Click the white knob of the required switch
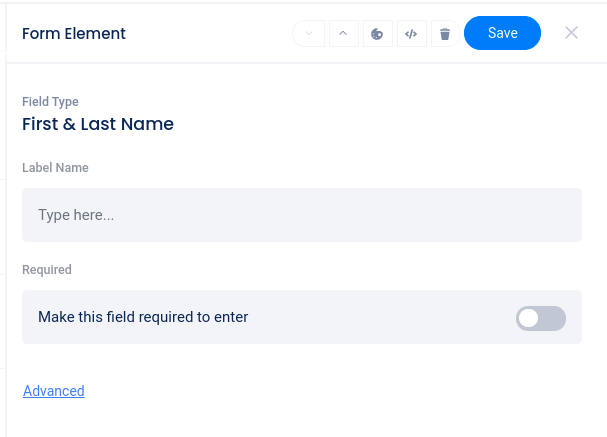Screen dimensions: 607x437 click(529, 318)
